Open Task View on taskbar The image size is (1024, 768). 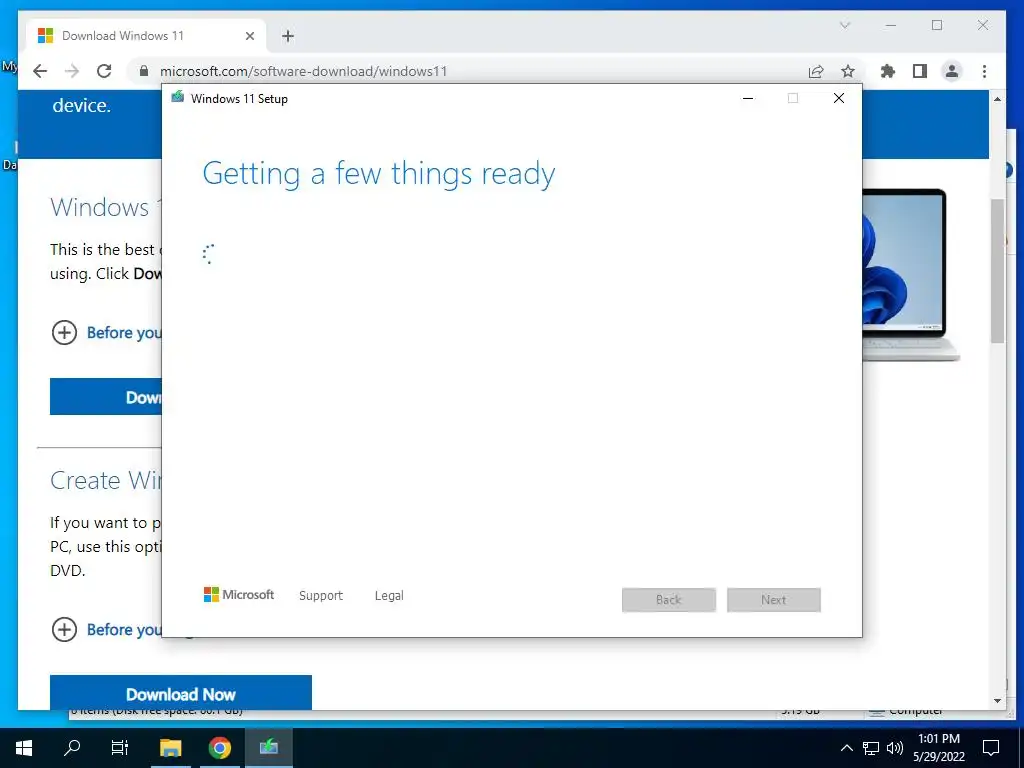click(x=120, y=748)
